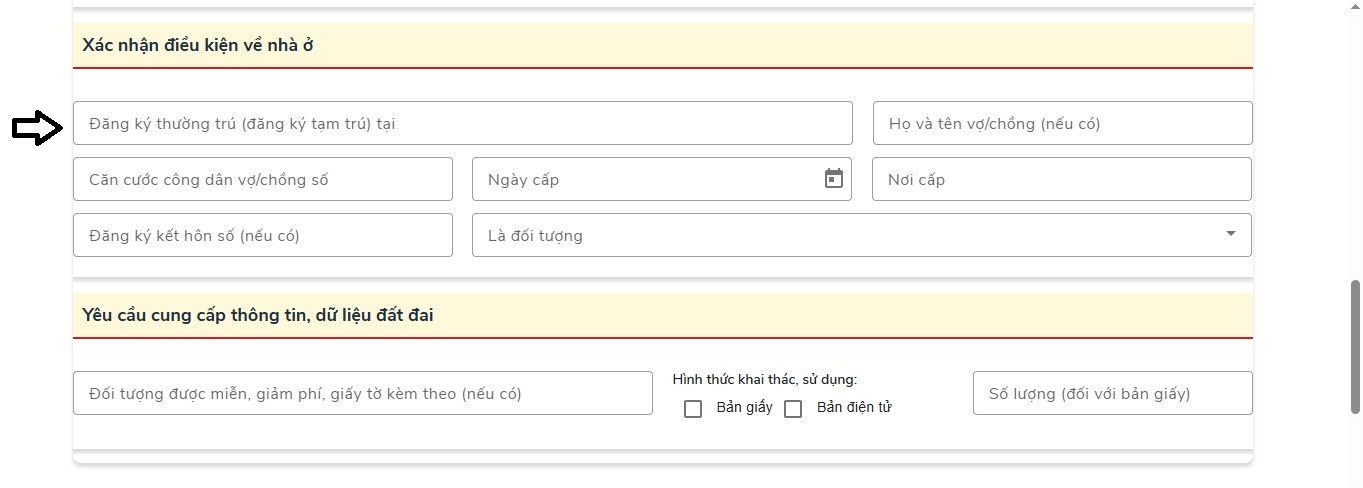Focus the Đăng ký thường trú field
The width and height of the screenshot is (1363, 488).
point(462,123)
